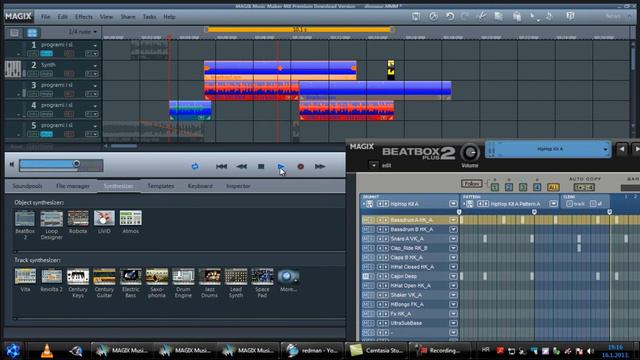The width and height of the screenshot is (640, 360).
Task: Click the paste toolbar icon
Action: 517,16
